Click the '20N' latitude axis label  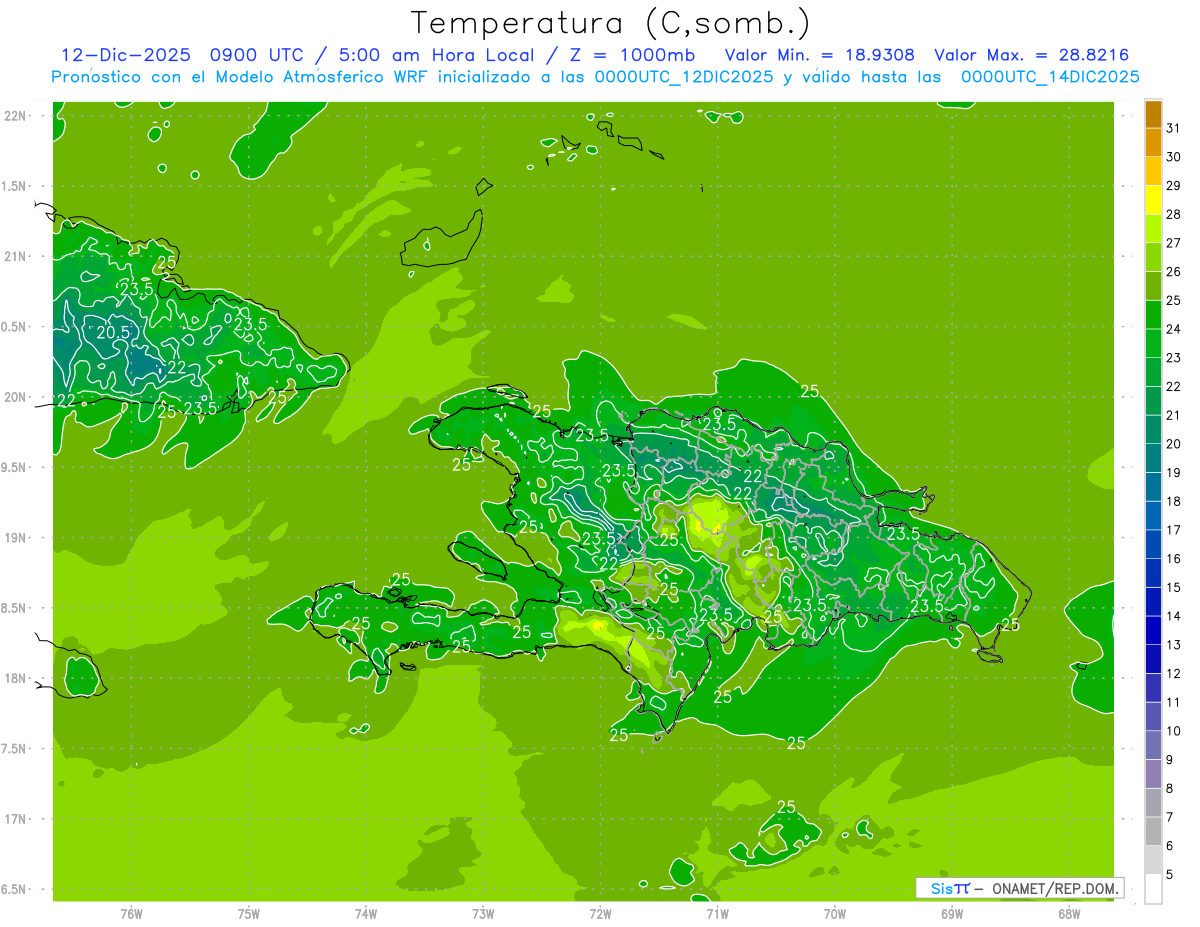16,397
